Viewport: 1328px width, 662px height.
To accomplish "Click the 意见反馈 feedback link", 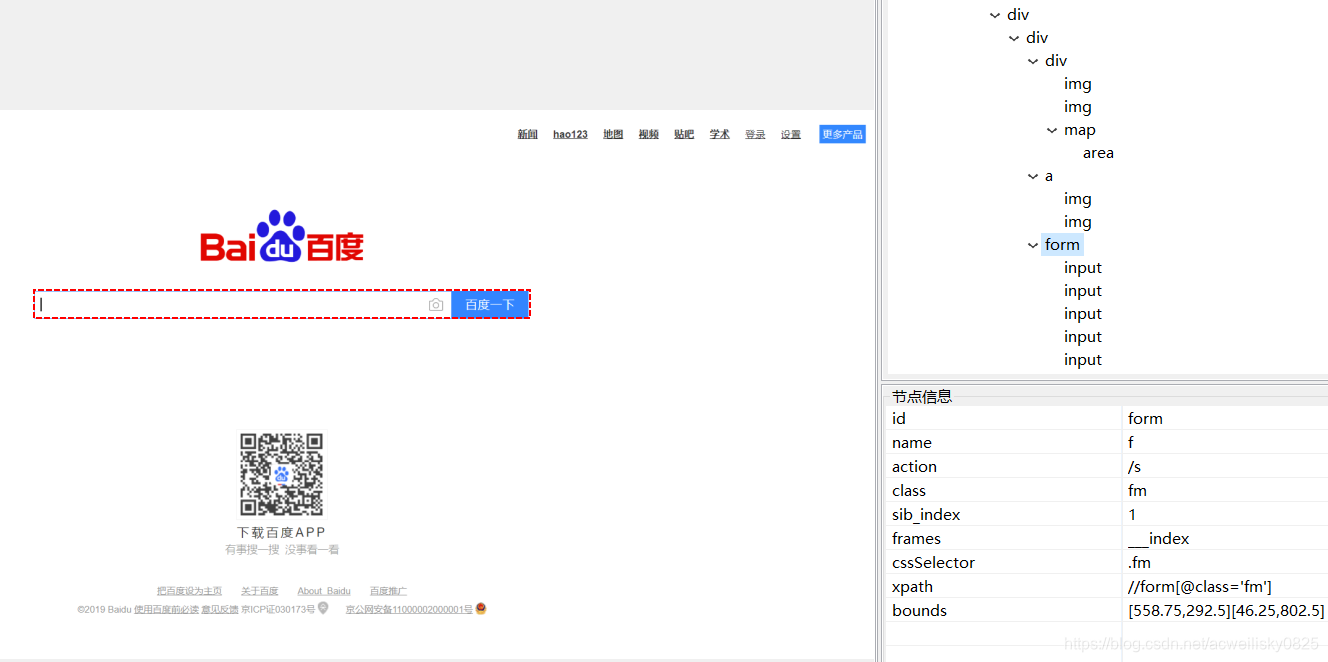I will (x=220, y=609).
